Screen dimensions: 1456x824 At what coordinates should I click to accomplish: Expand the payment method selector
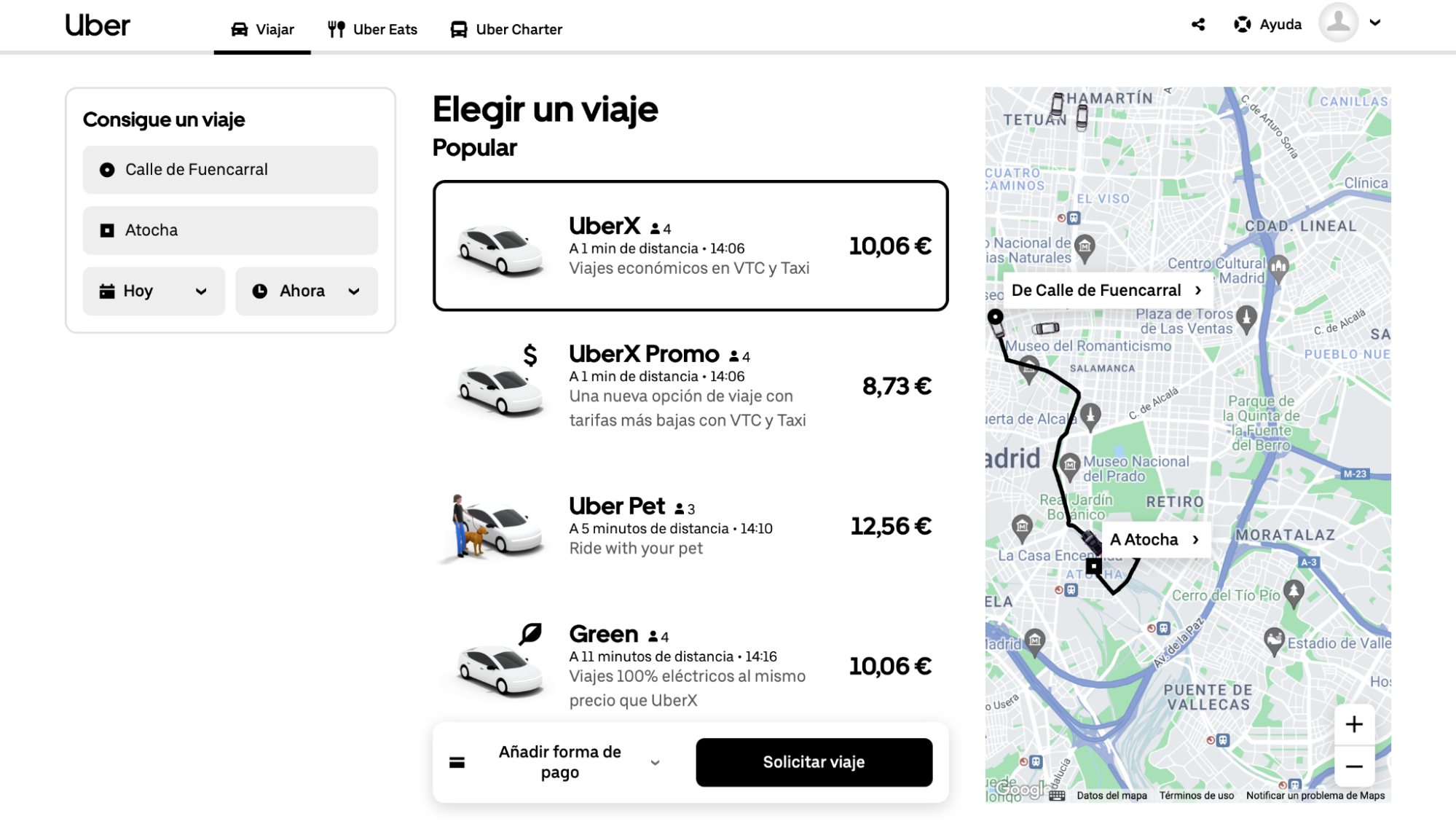(x=654, y=761)
